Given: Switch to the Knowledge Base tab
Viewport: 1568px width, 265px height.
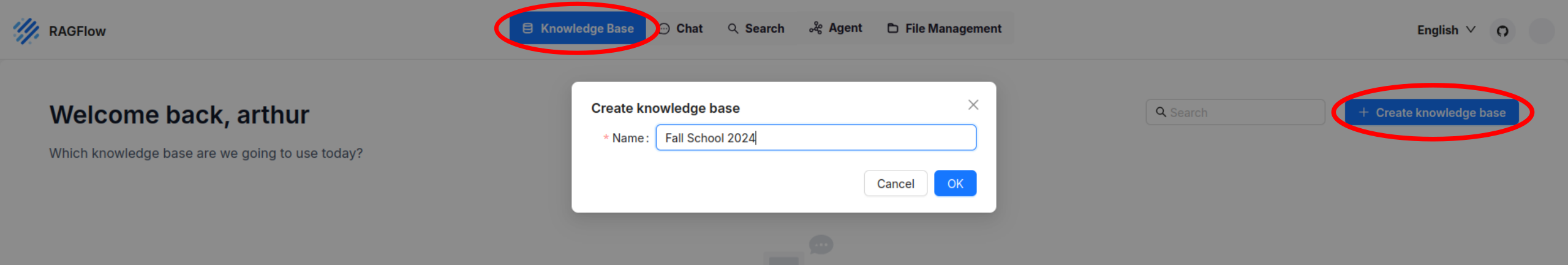Looking at the screenshot, I should pyautogui.click(x=578, y=28).
